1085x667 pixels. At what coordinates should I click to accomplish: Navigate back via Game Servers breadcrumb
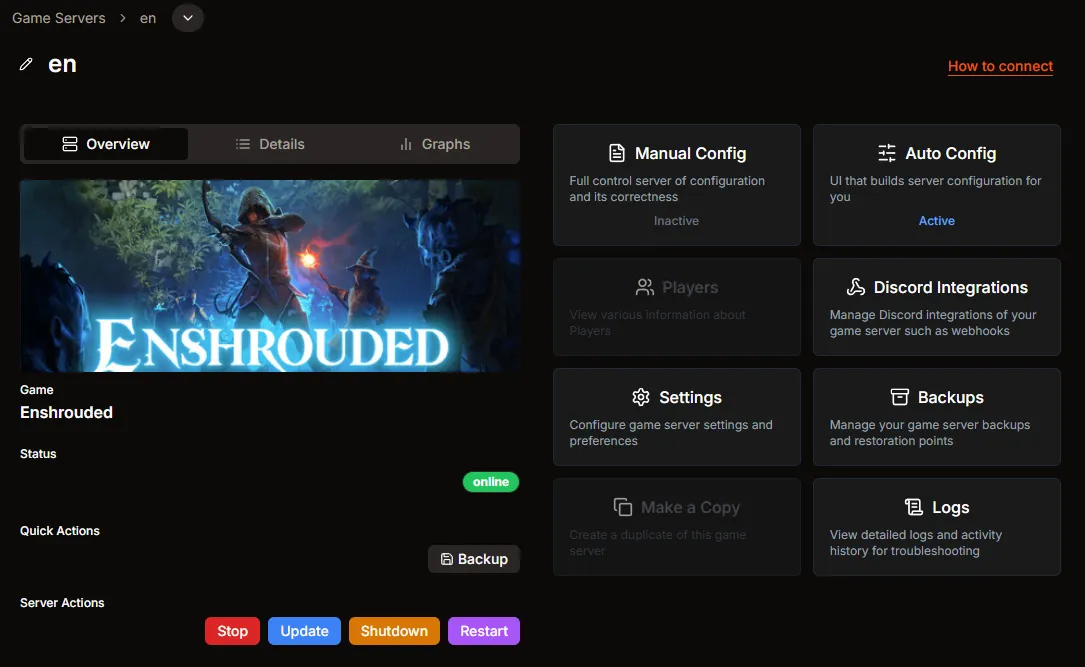[x=58, y=17]
